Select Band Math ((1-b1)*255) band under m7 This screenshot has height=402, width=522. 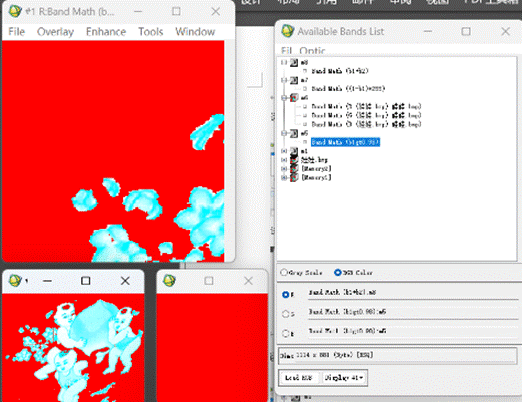coord(348,89)
